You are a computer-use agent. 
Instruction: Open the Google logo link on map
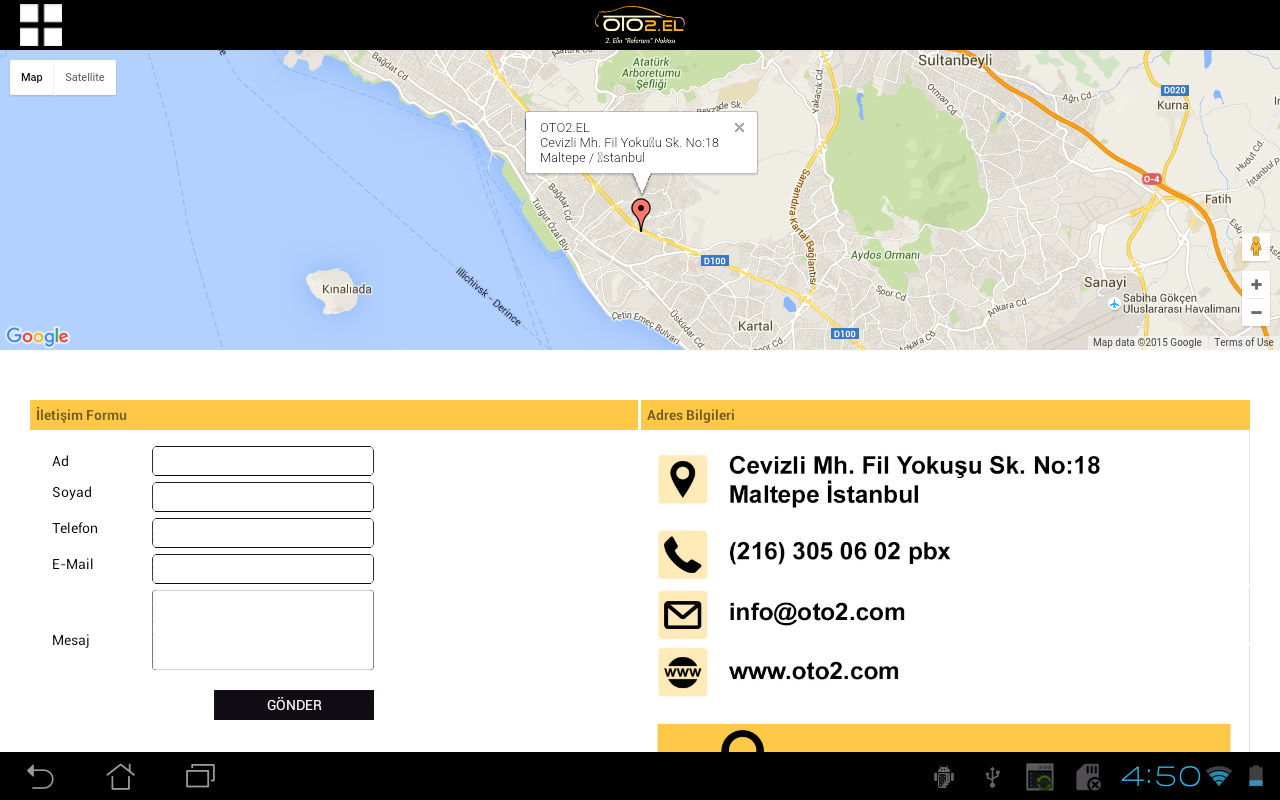37,336
